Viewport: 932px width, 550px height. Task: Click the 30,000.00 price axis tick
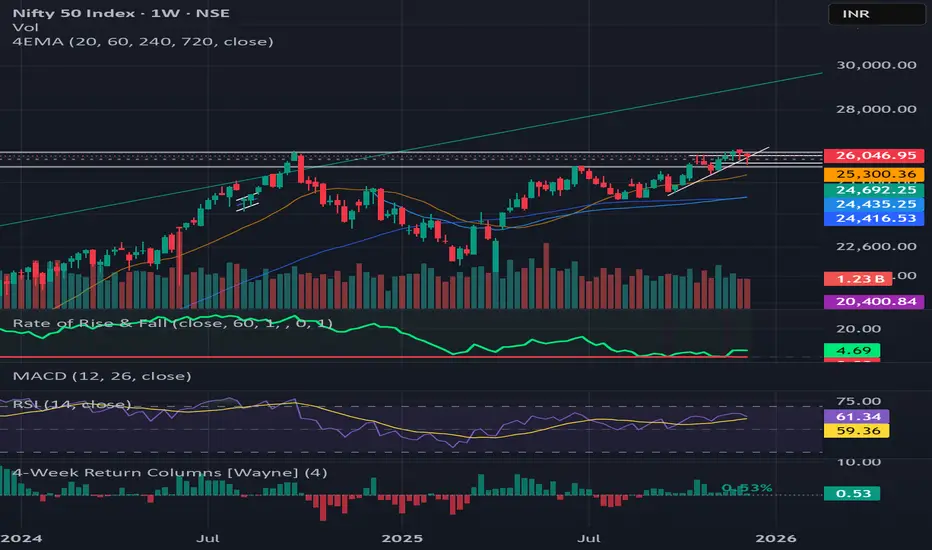[x=876, y=65]
